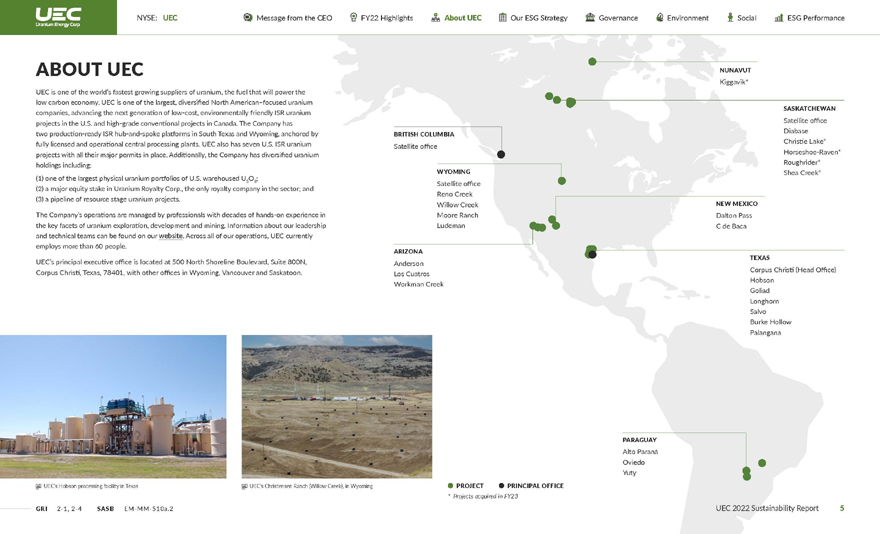Image resolution: width=880 pixels, height=534 pixels.
Task: Click the camera icon beside Hobson caption
Action: pos(38,486)
